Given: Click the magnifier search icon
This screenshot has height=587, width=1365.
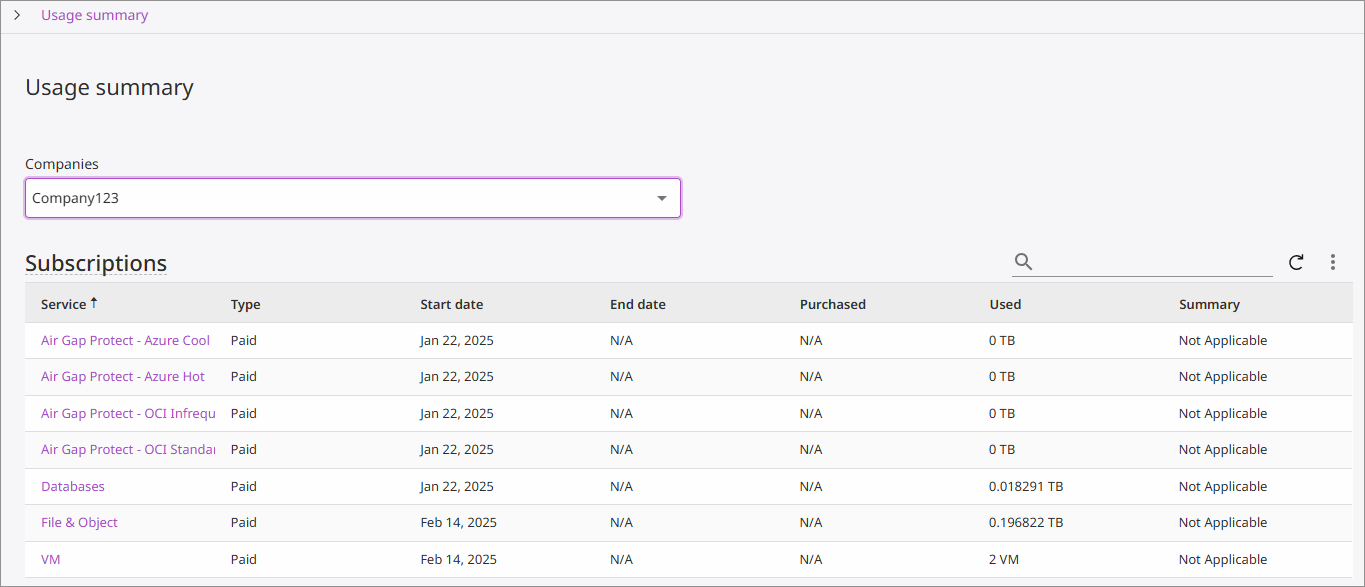Looking at the screenshot, I should (1023, 262).
